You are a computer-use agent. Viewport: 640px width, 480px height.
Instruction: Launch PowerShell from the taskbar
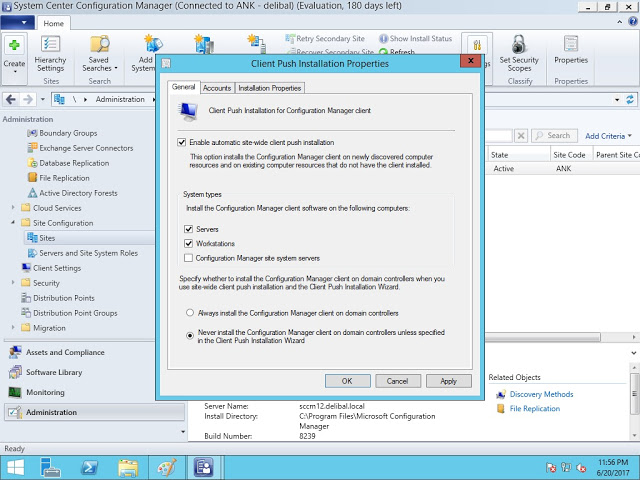89,467
